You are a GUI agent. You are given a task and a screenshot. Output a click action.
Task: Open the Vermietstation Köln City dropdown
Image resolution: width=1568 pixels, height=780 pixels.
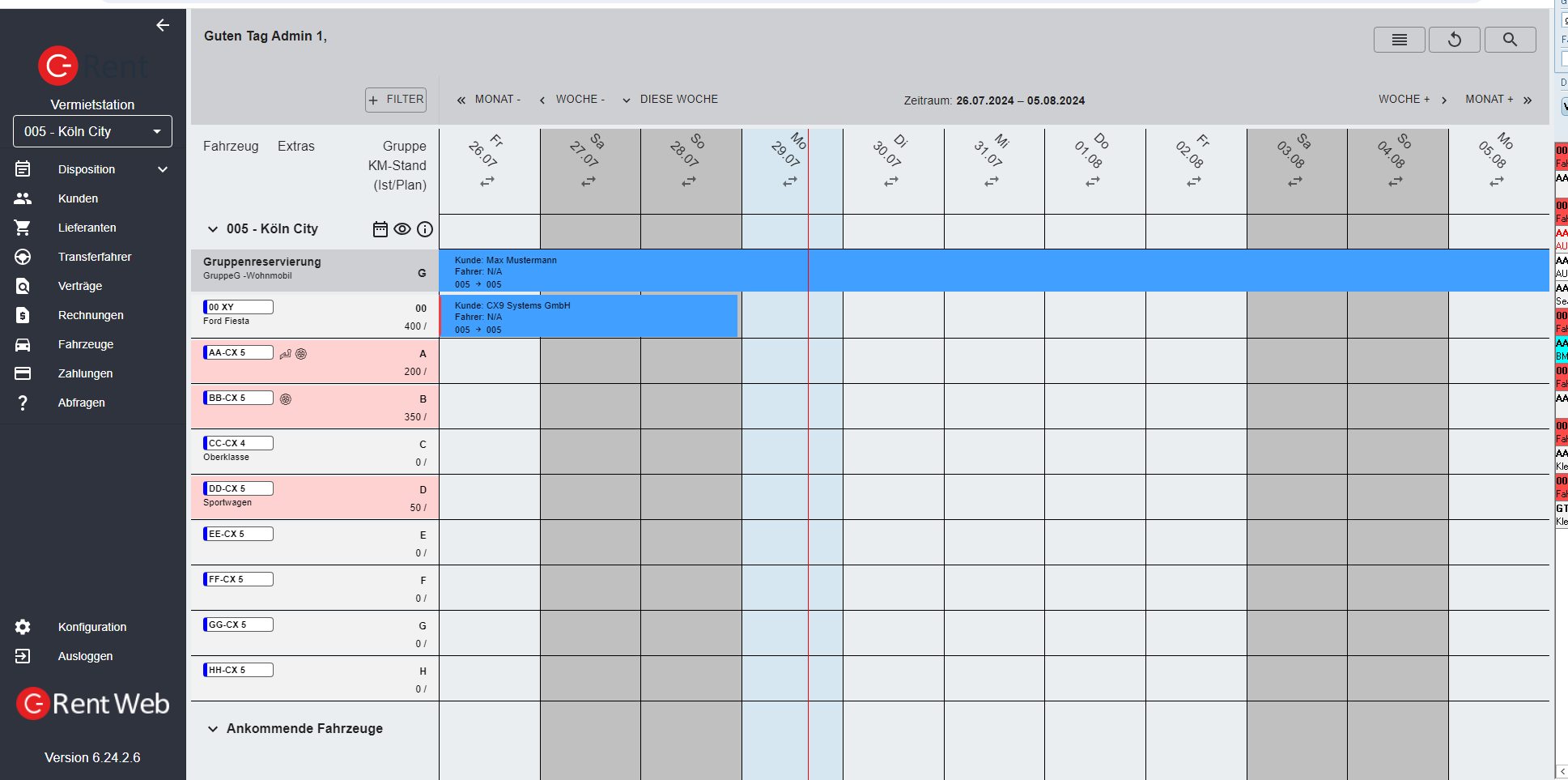pyautogui.click(x=92, y=131)
